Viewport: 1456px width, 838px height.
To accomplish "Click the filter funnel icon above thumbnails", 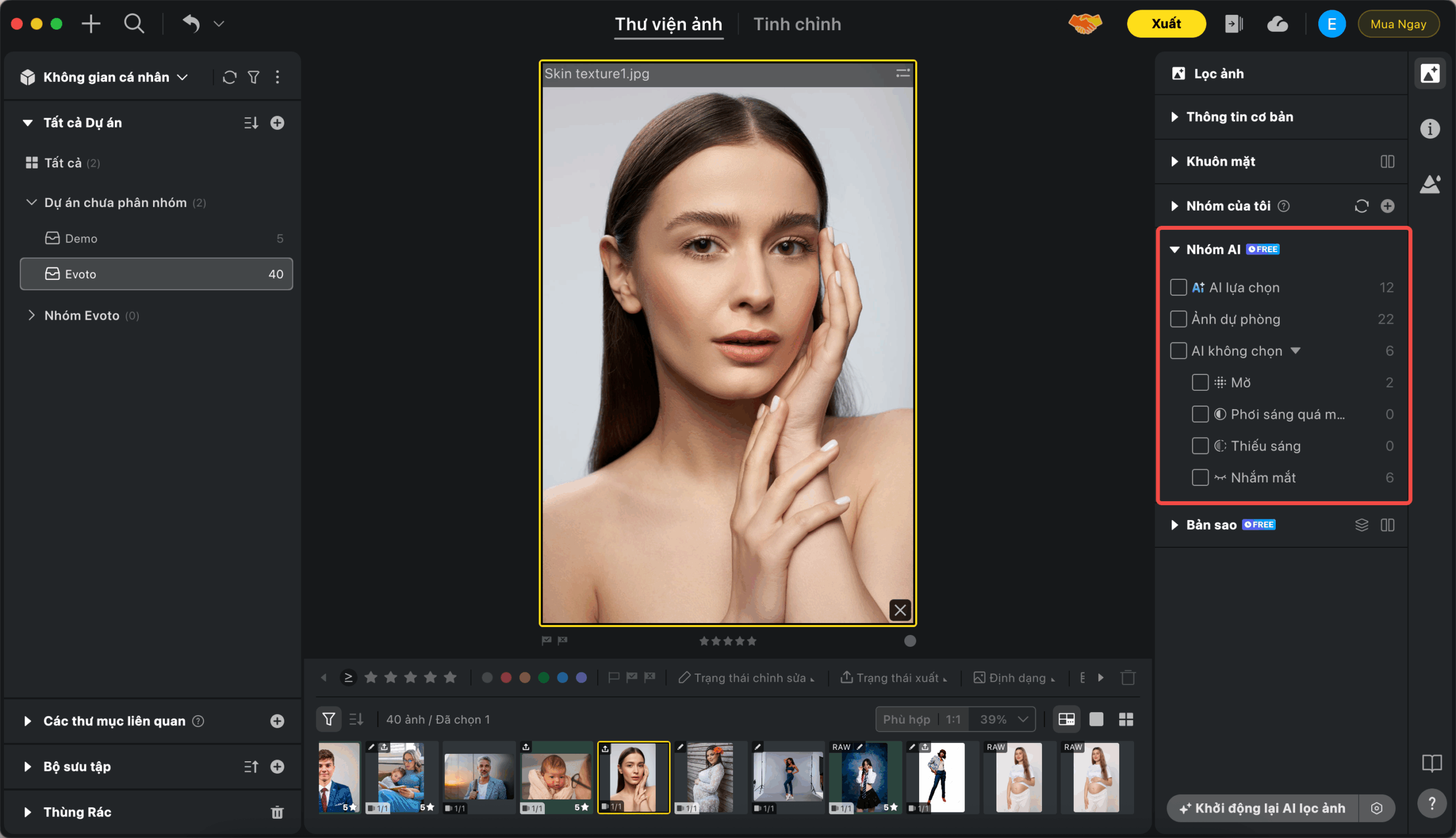I will coord(329,719).
